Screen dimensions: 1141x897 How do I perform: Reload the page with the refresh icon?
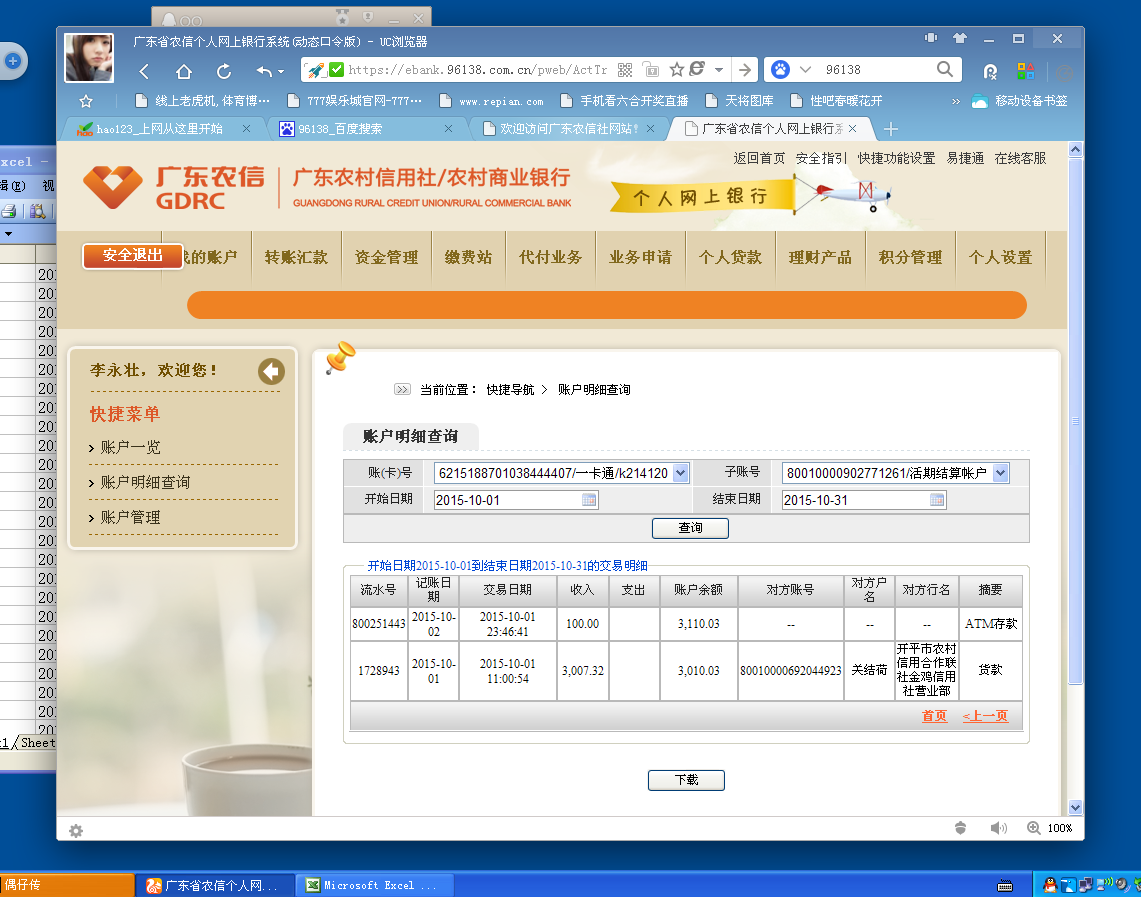[x=224, y=71]
